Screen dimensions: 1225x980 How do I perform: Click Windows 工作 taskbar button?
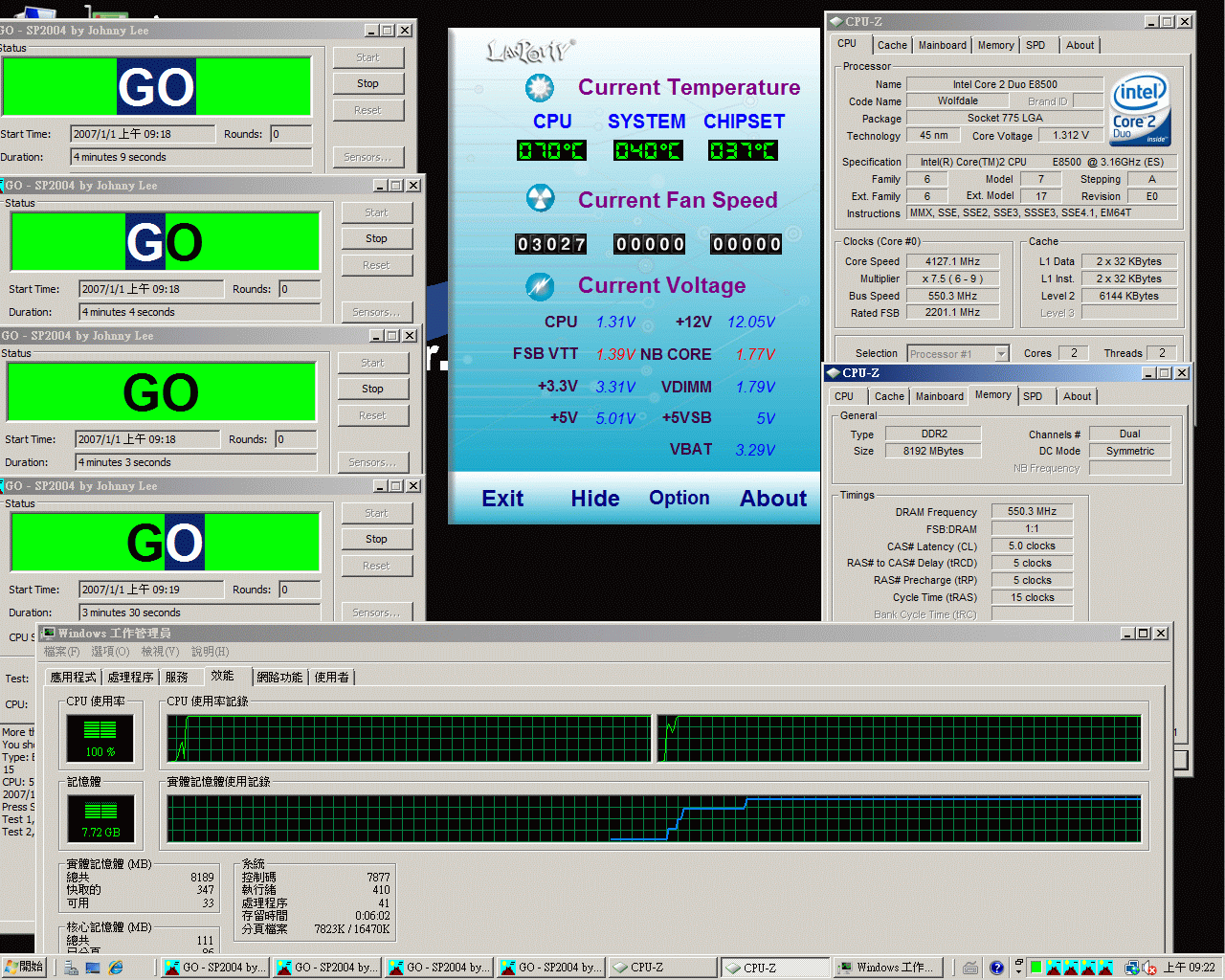(889, 968)
